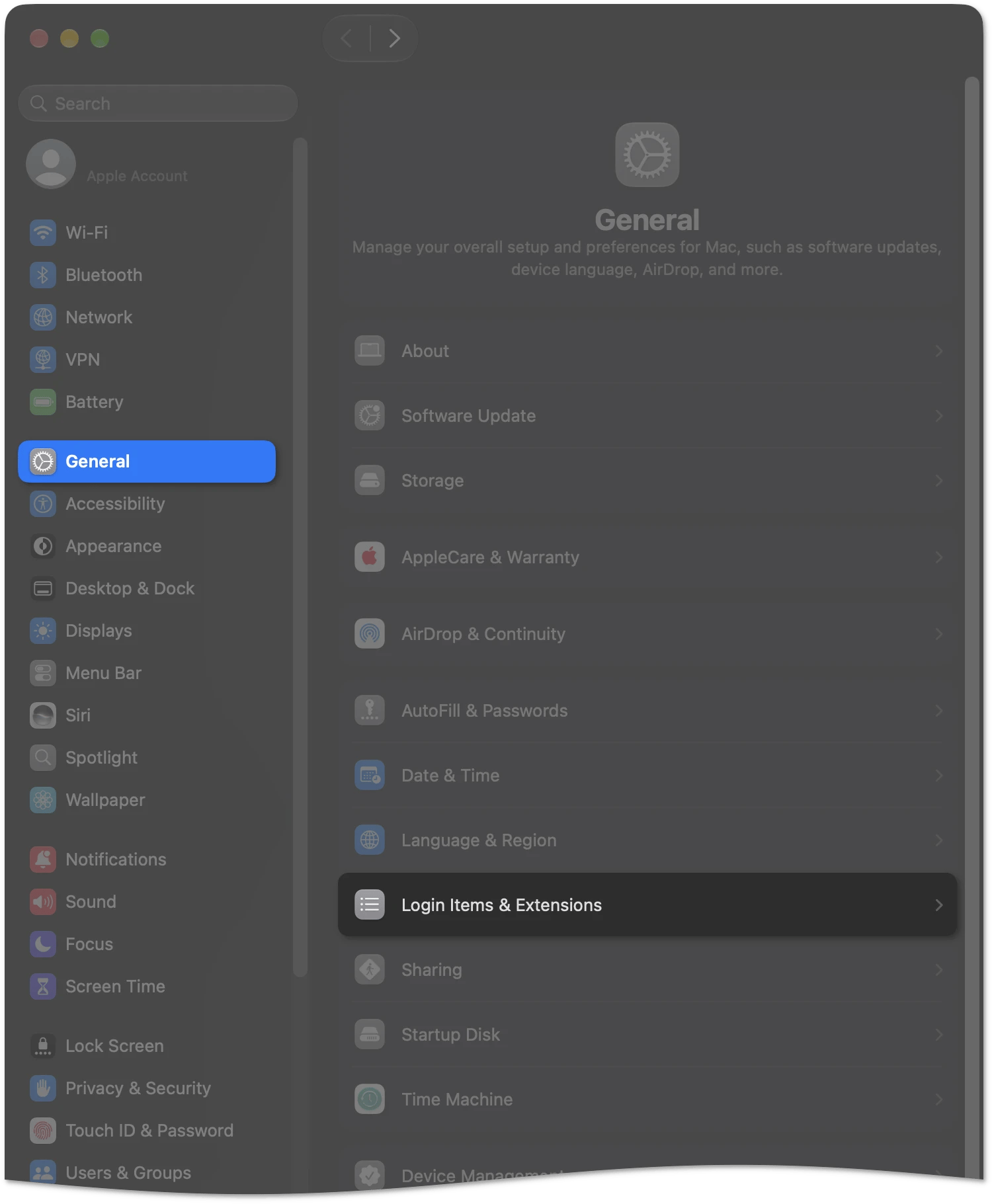Go forward with the toolbar arrow
The image size is (992, 1204).
(394, 38)
